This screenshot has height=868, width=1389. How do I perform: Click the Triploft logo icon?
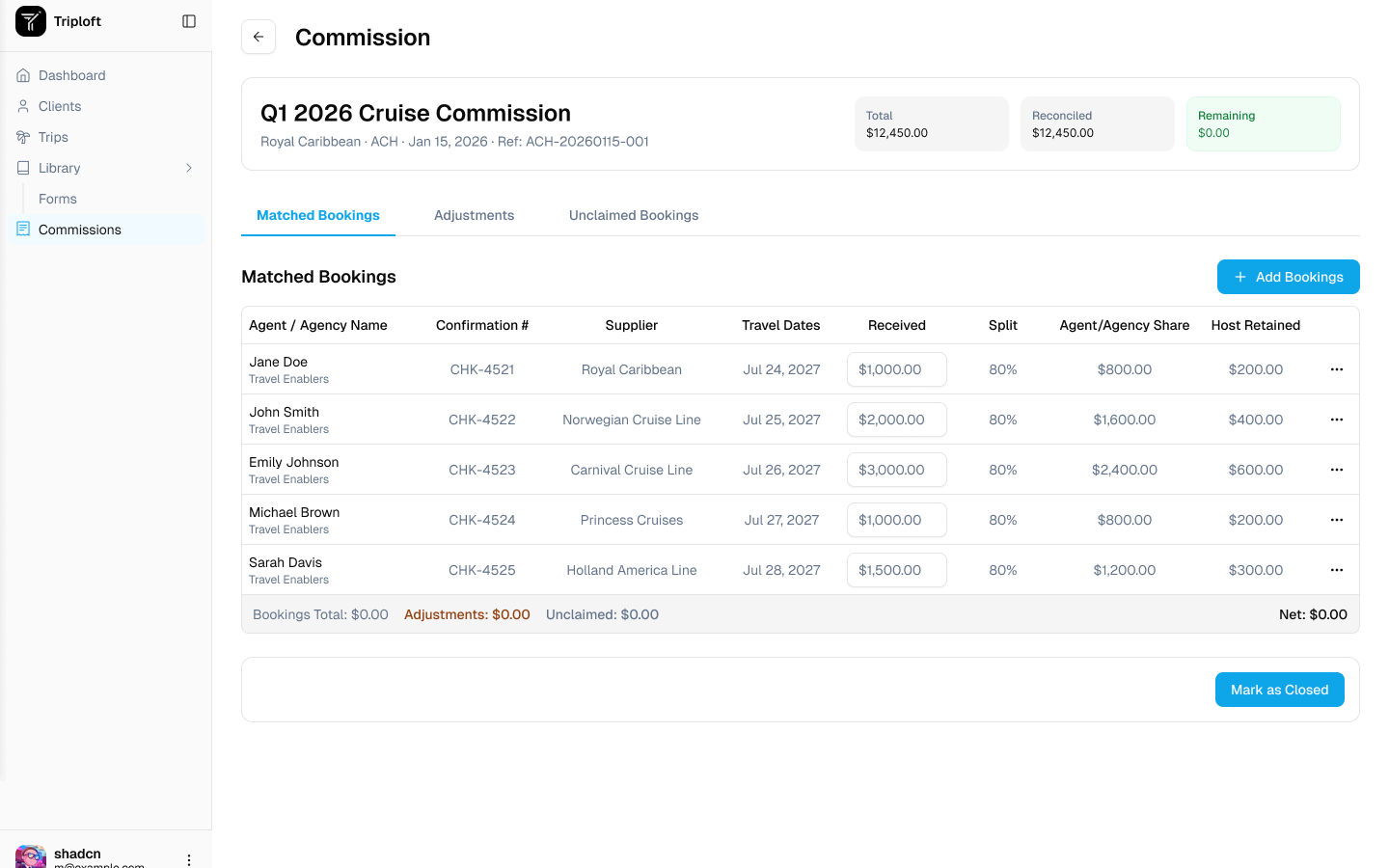tap(31, 21)
